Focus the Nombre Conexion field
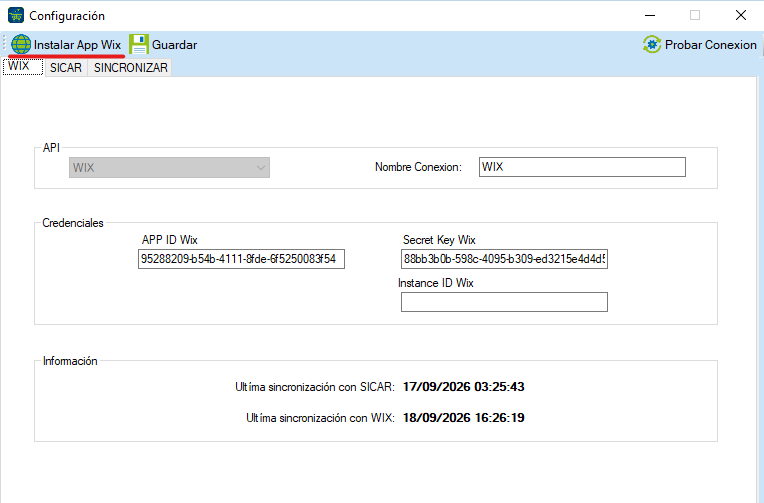 [x=582, y=167]
